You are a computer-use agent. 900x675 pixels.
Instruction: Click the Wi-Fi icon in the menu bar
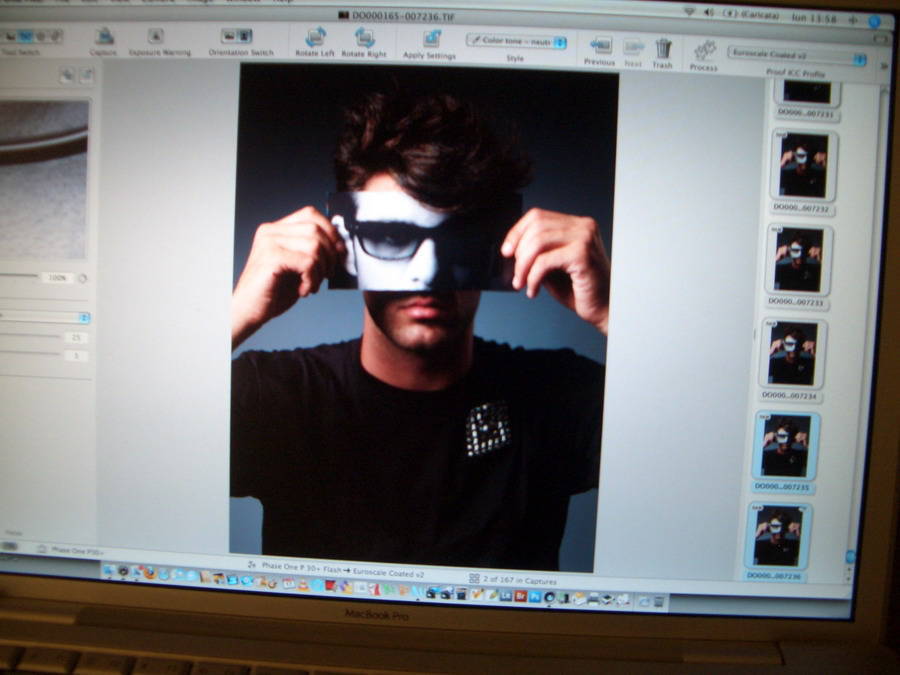689,12
